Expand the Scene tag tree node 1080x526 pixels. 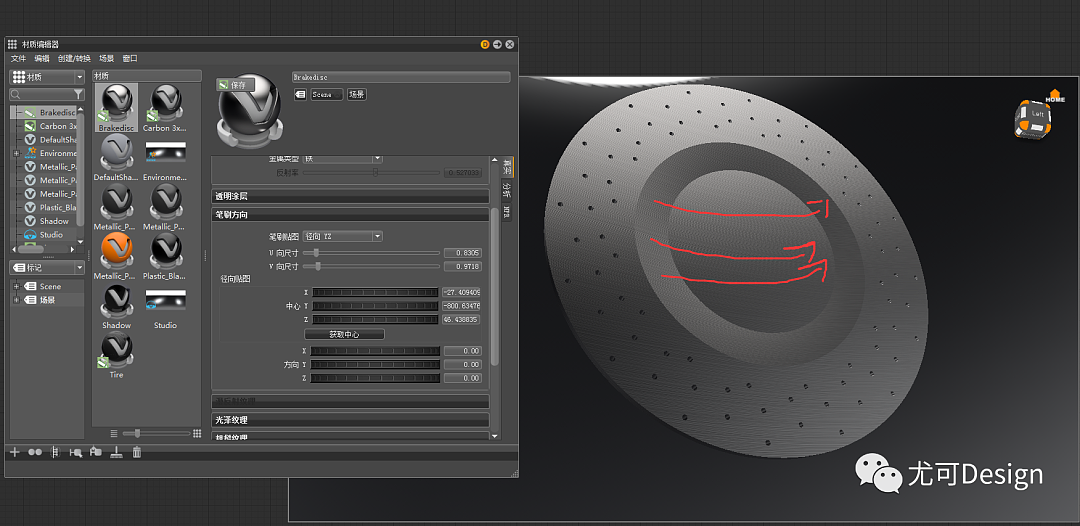pyautogui.click(x=16, y=287)
